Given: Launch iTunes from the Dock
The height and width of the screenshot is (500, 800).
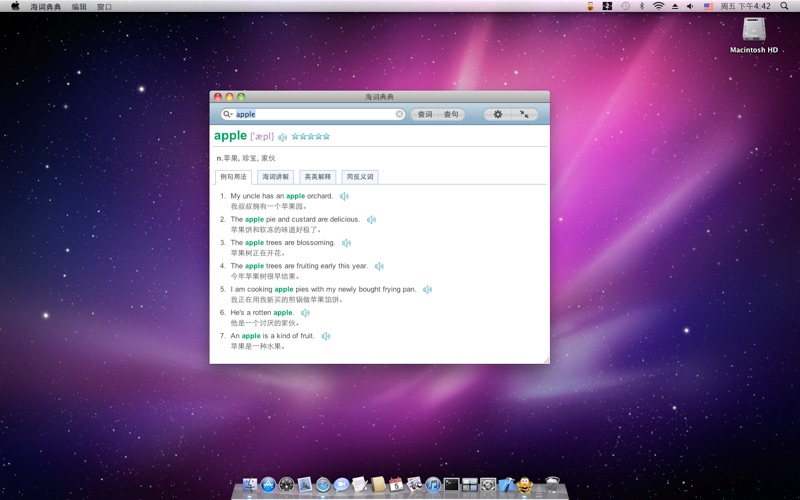Looking at the screenshot, I should coord(433,485).
